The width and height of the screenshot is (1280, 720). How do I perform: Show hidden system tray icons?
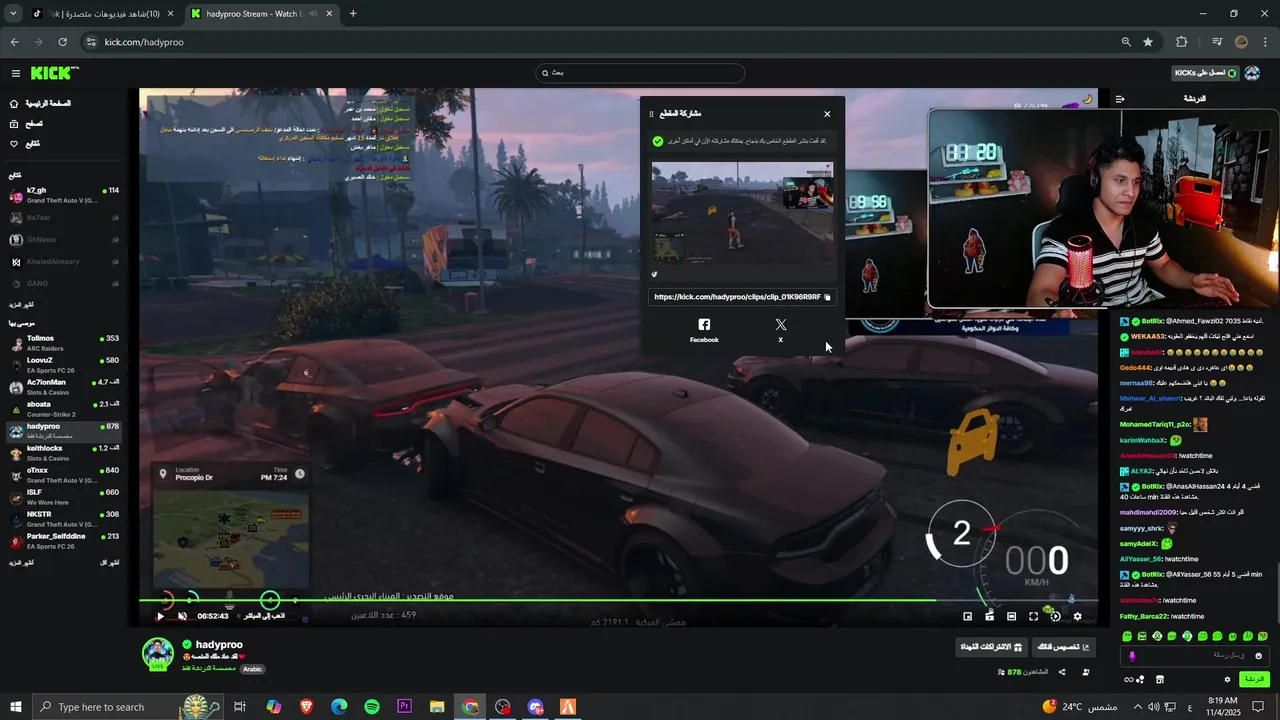(1136, 707)
